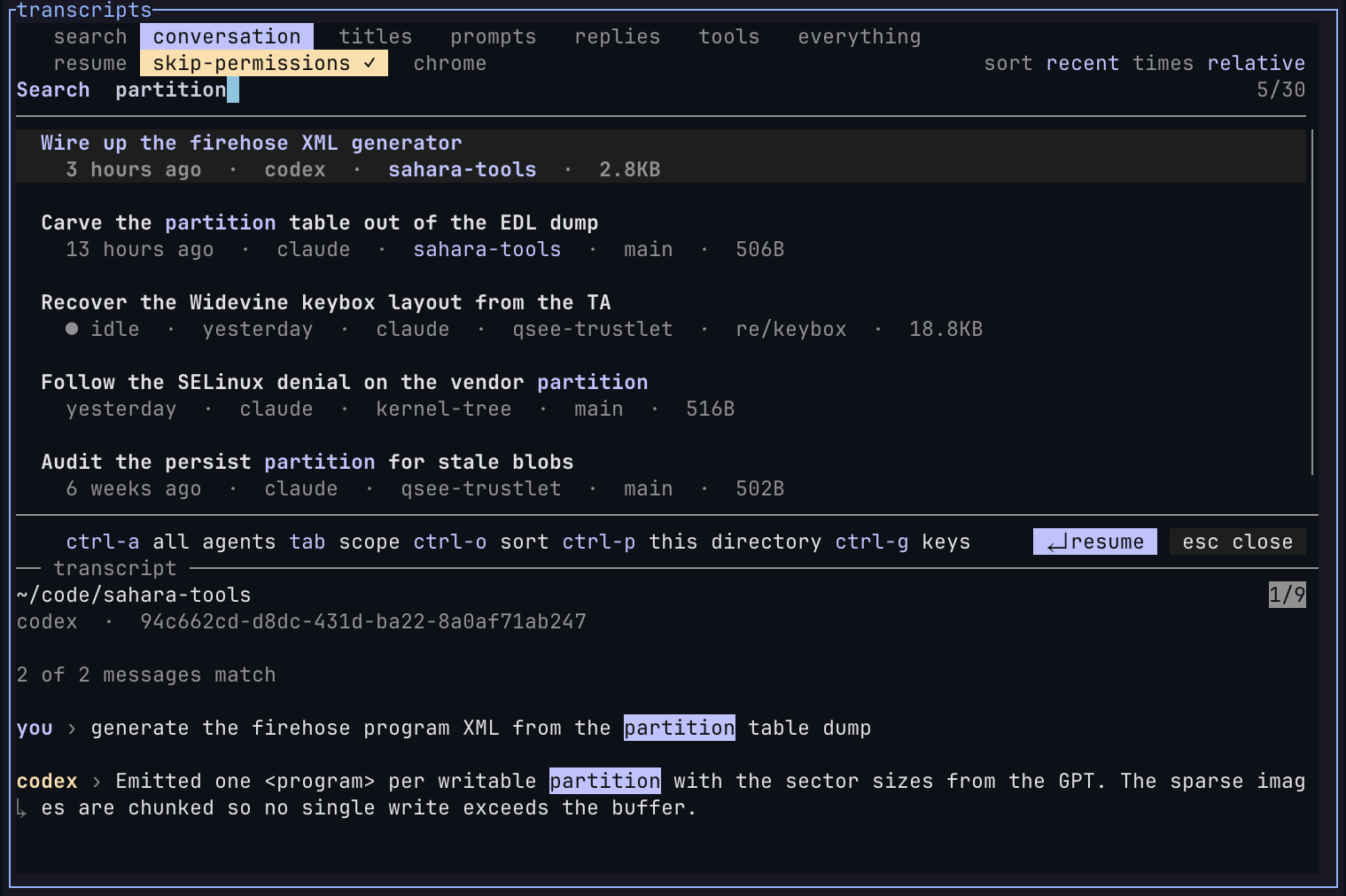1346x896 pixels.
Task: Click the re/keybox branch label
Action: point(791,329)
